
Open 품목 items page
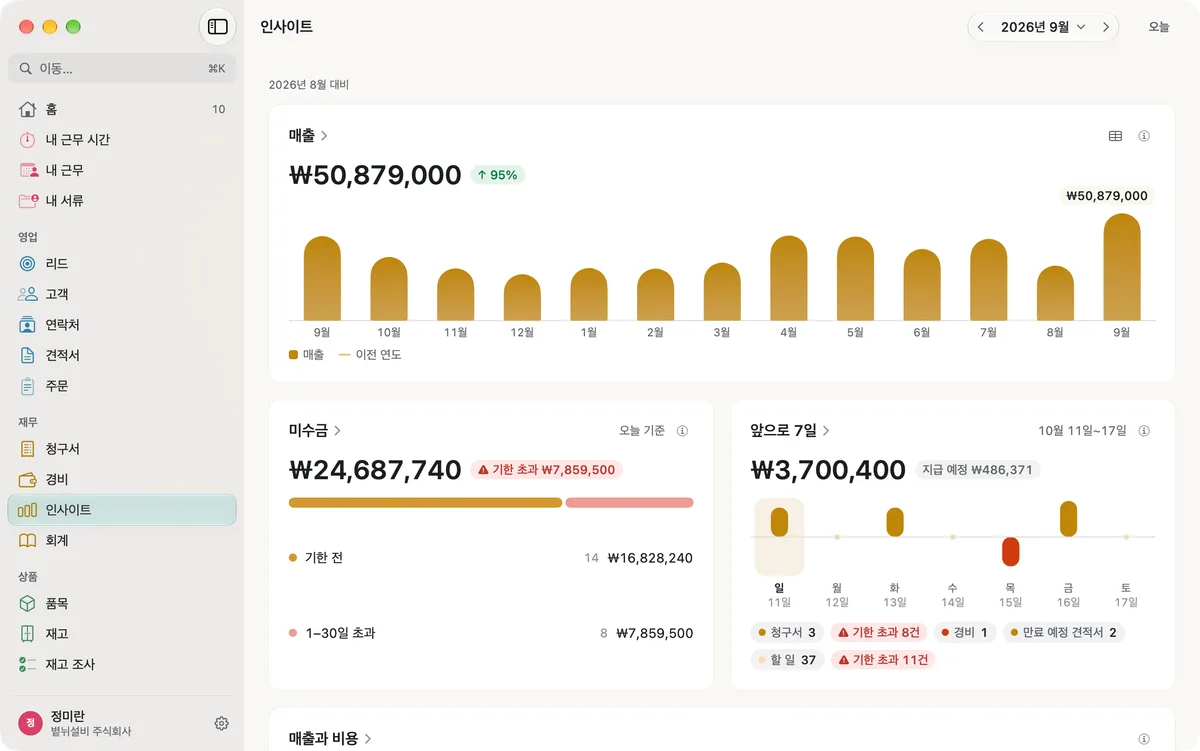(x=122, y=604)
